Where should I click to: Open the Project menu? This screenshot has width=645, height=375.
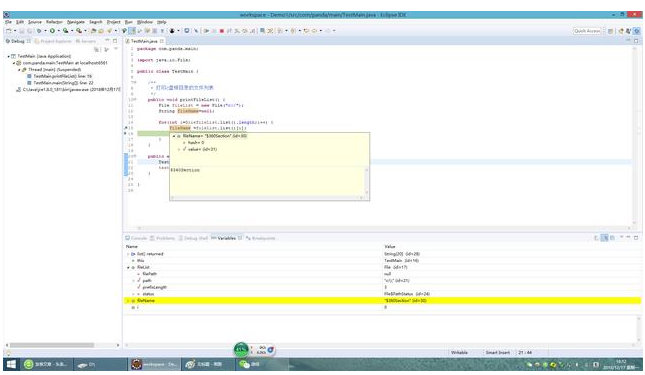(114, 22)
